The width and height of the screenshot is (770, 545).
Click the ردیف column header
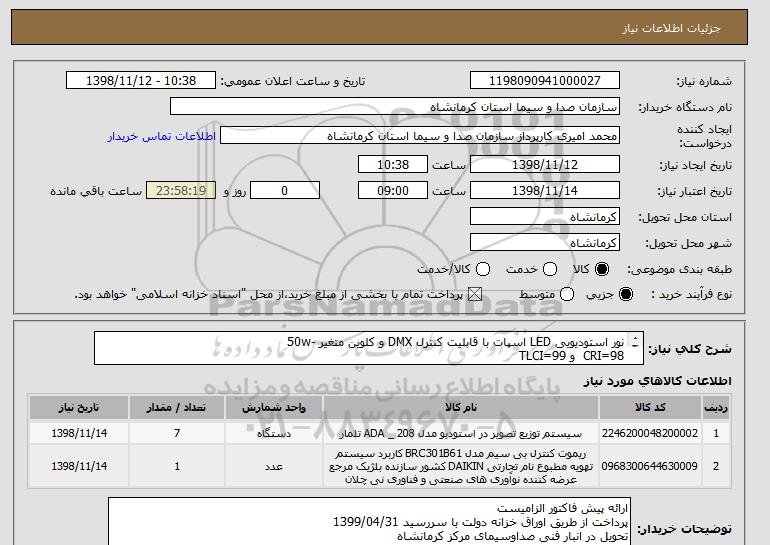pyautogui.click(x=715, y=408)
